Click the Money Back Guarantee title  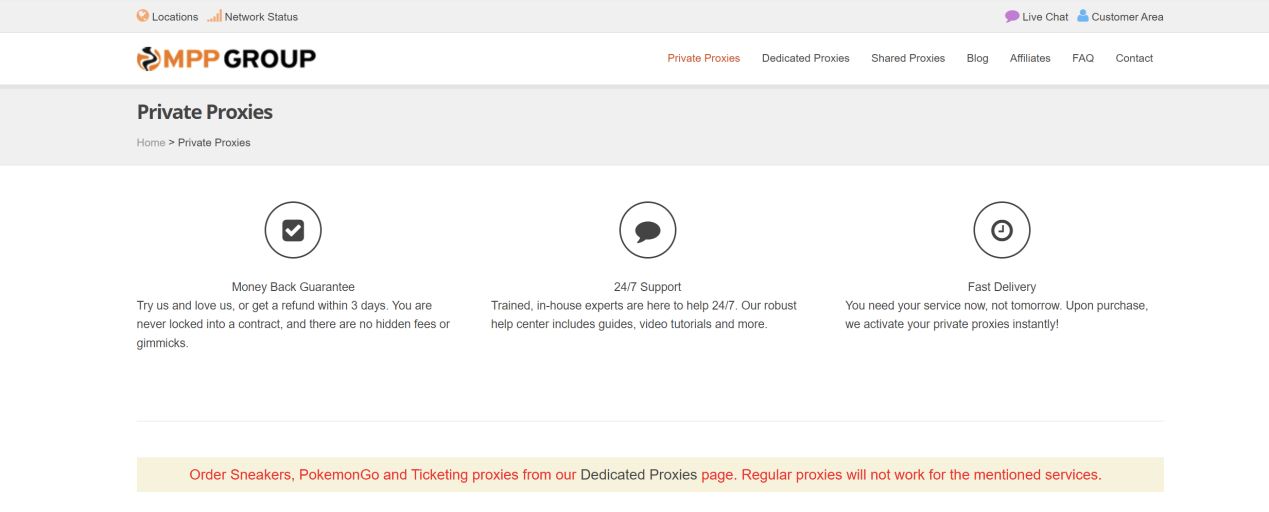293,287
